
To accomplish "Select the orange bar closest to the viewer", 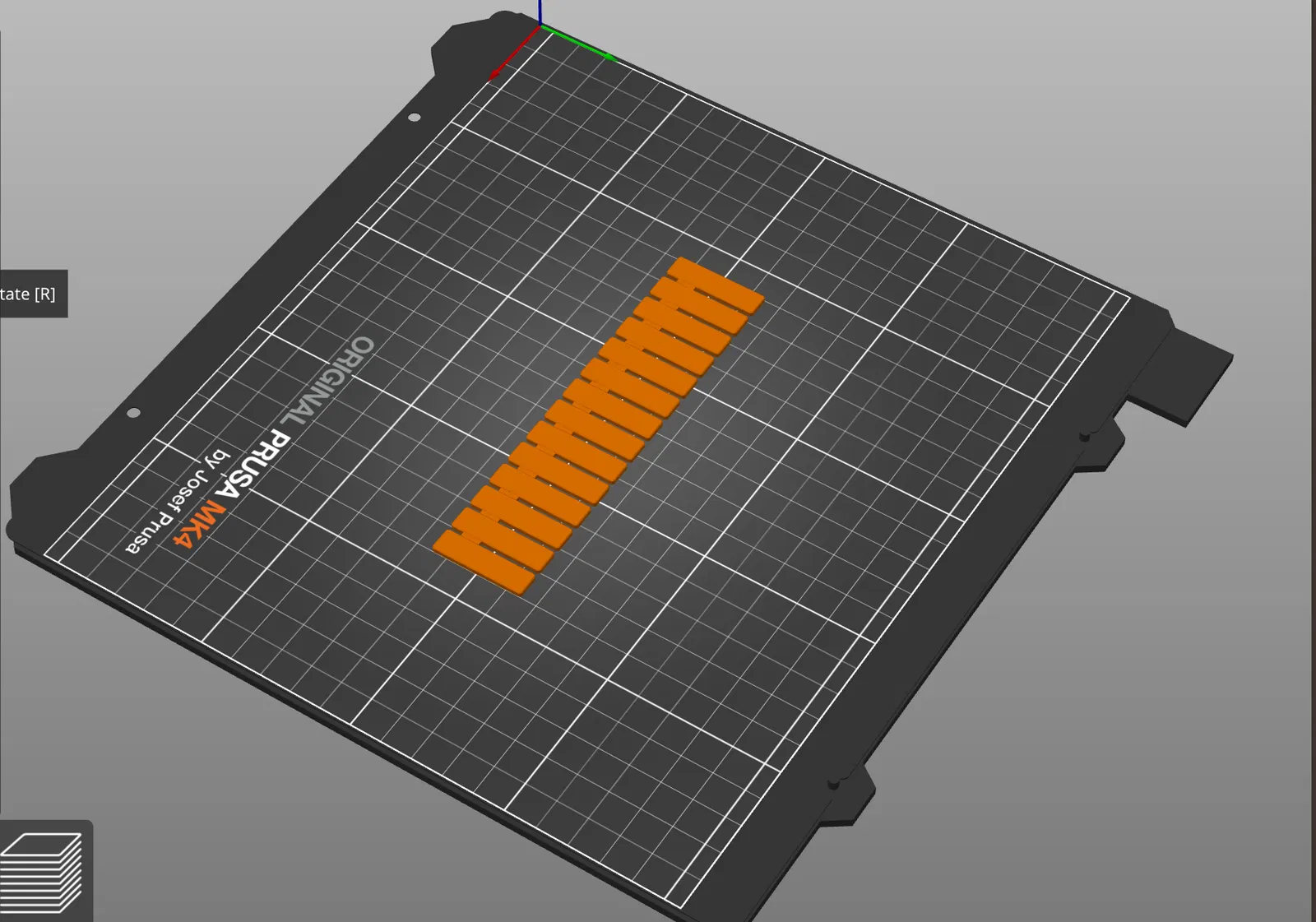I will pyautogui.click(x=484, y=562).
